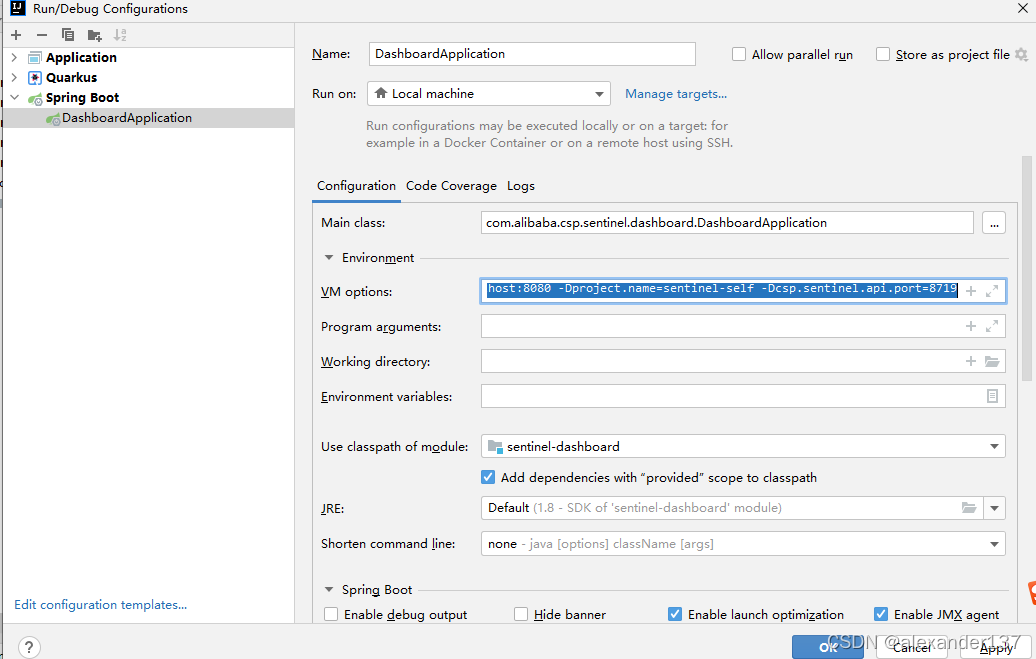The image size is (1036, 659).
Task: Enable debug output checkbox
Action: (331, 614)
